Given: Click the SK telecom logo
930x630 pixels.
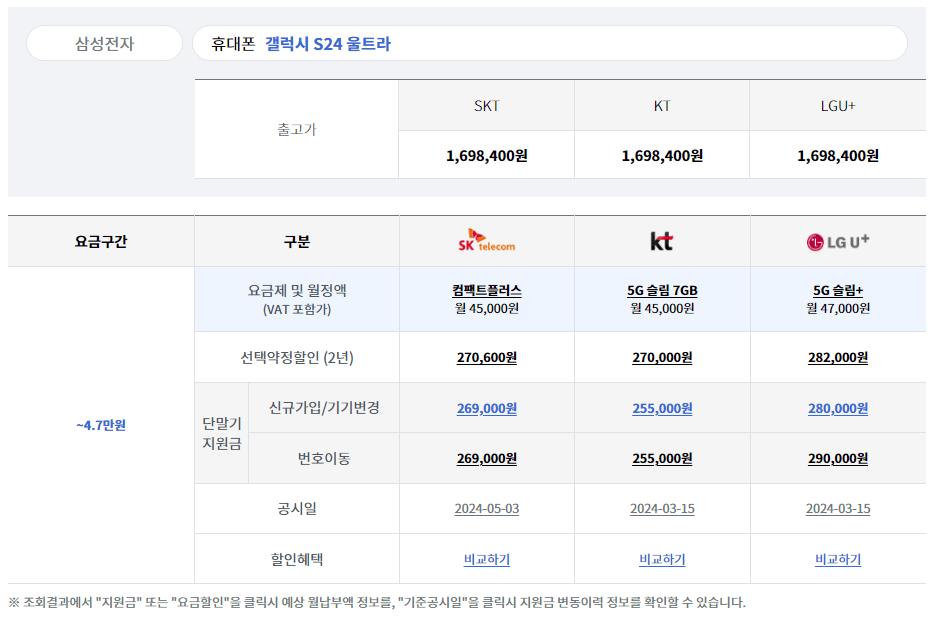Looking at the screenshot, I should point(486,240).
